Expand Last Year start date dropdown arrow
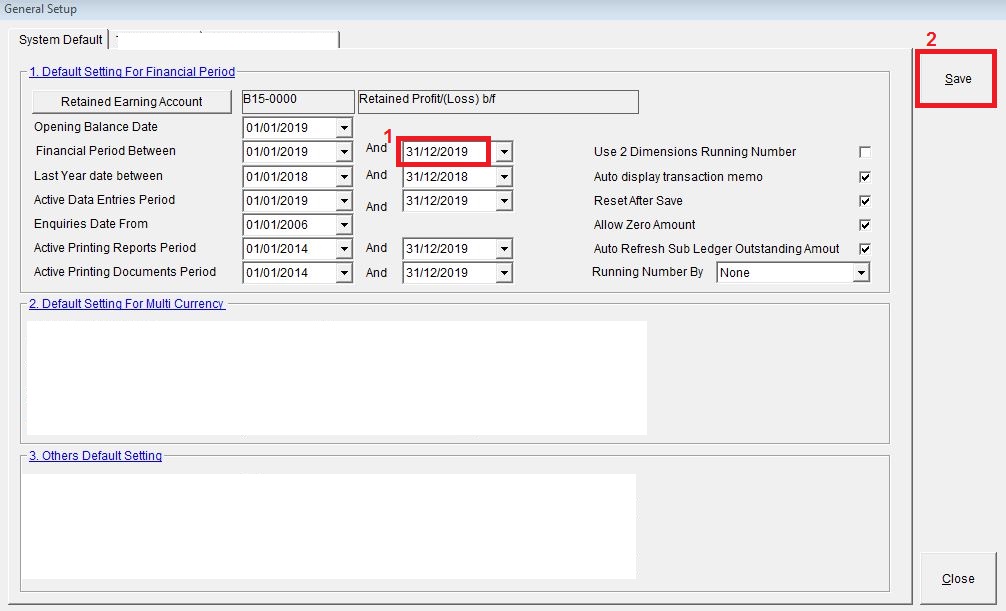 [344, 177]
